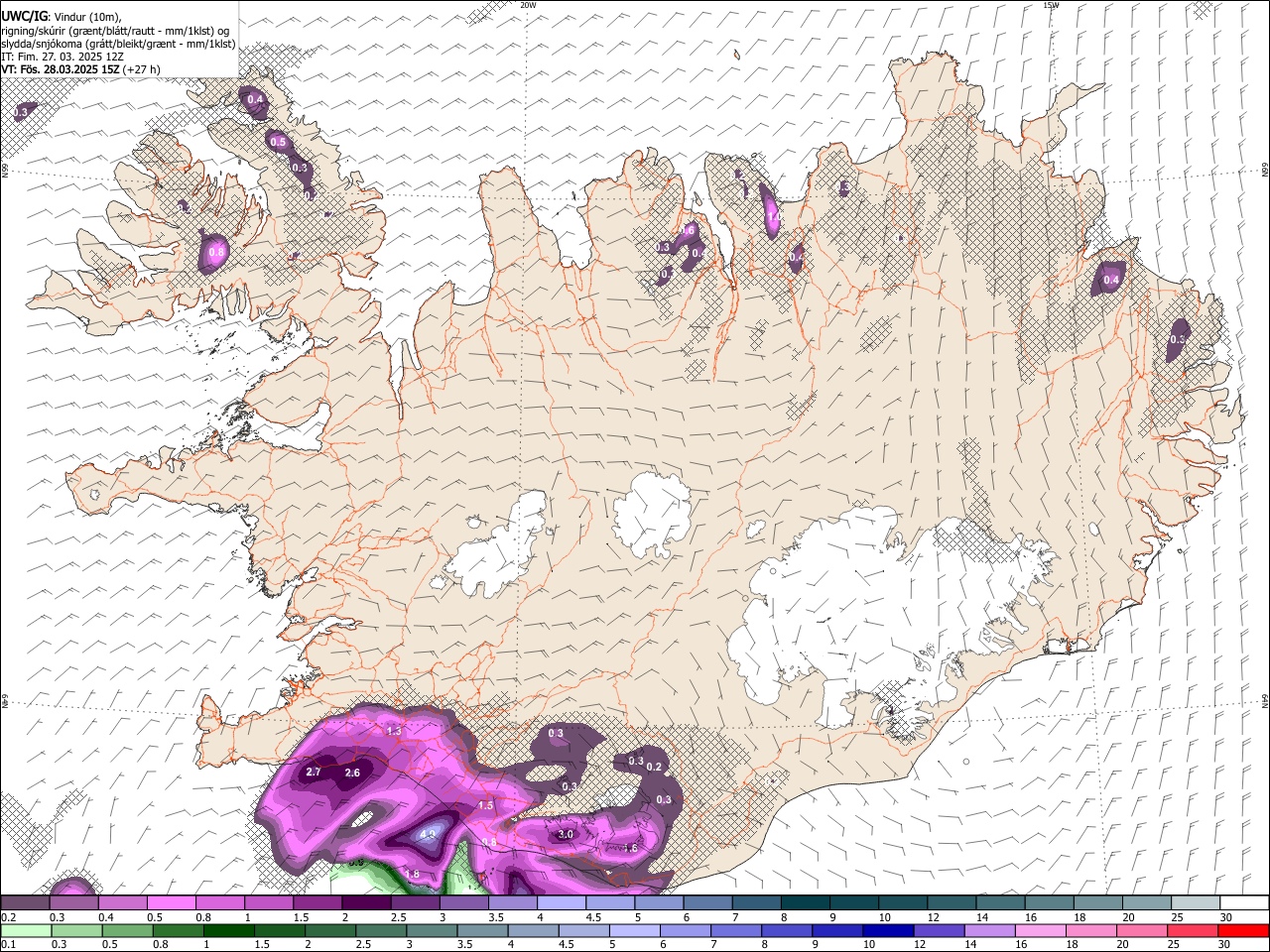
Task: Click the deep navy swatch between 10 and 12
Action: pos(887,930)
